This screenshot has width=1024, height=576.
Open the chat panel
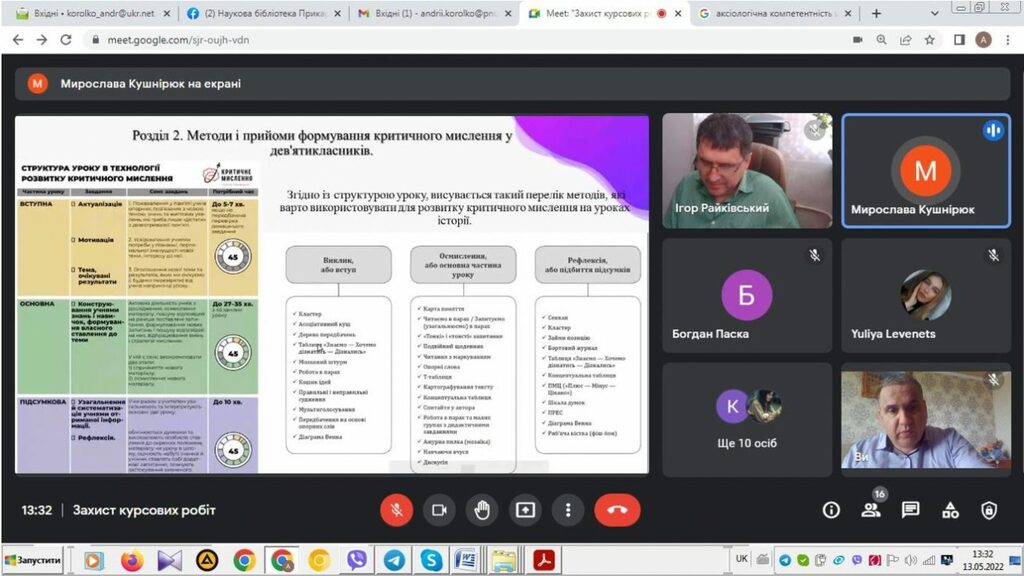coord(910,510)
